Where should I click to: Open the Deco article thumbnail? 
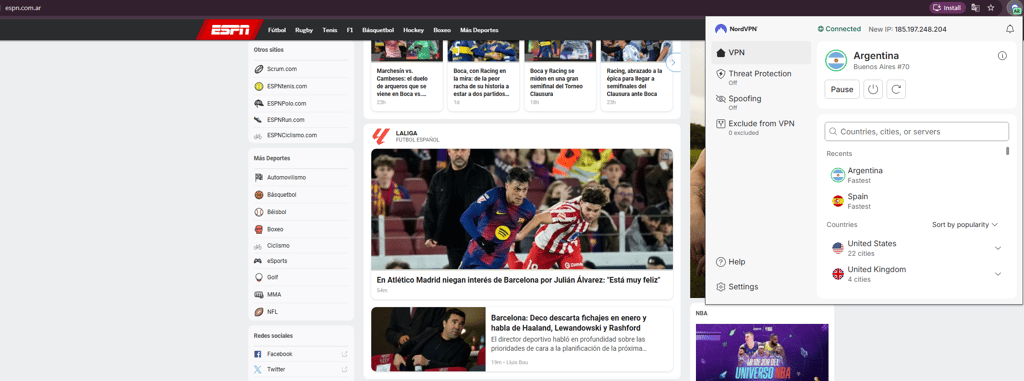[x=428, y=339]
